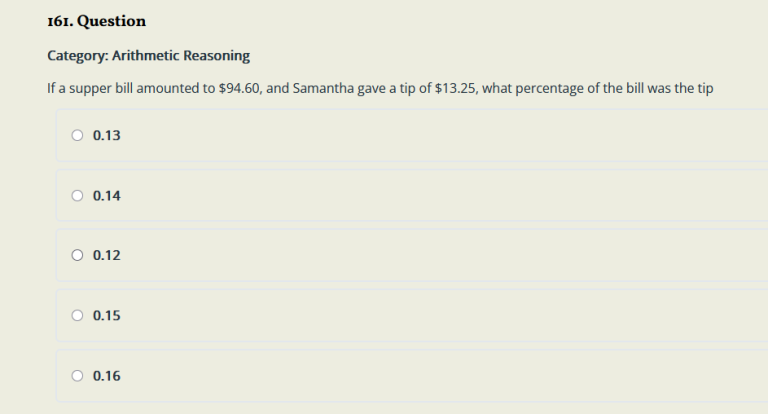Click the "0.13" answer label text
The height and width of the screenshot is (414, 768).
[106, 135]
